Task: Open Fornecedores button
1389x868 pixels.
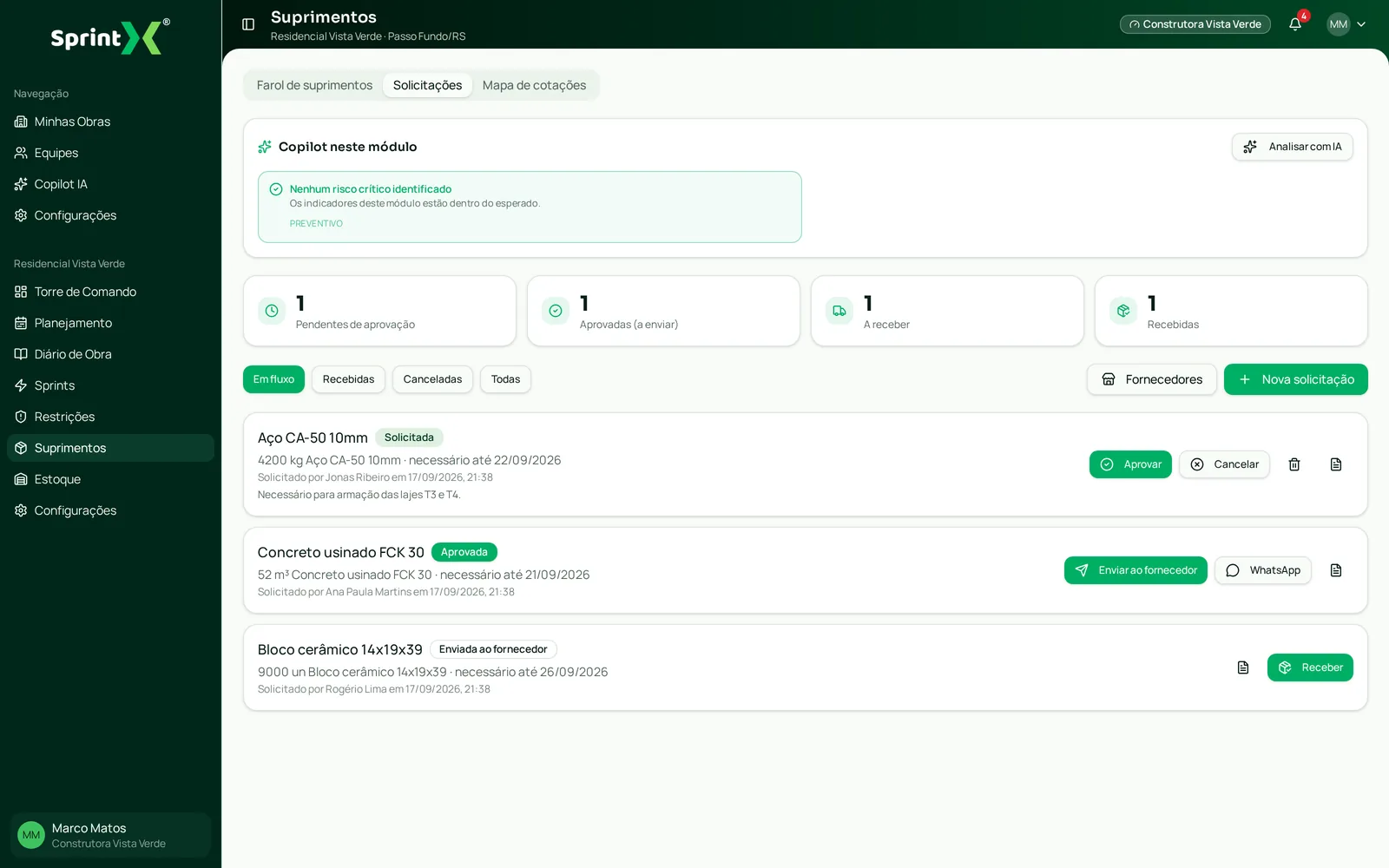Action: [x=1152, y=379]
